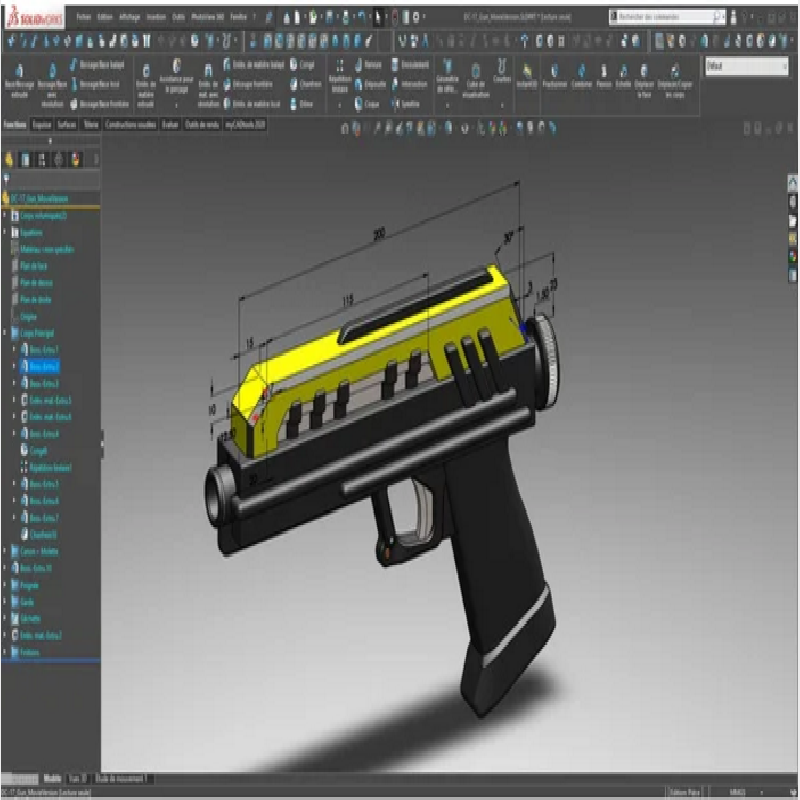Viewport: 800px width, 800px height.
Task: Open the Etude de mouvement 1 tab
Action: [122, 779]
